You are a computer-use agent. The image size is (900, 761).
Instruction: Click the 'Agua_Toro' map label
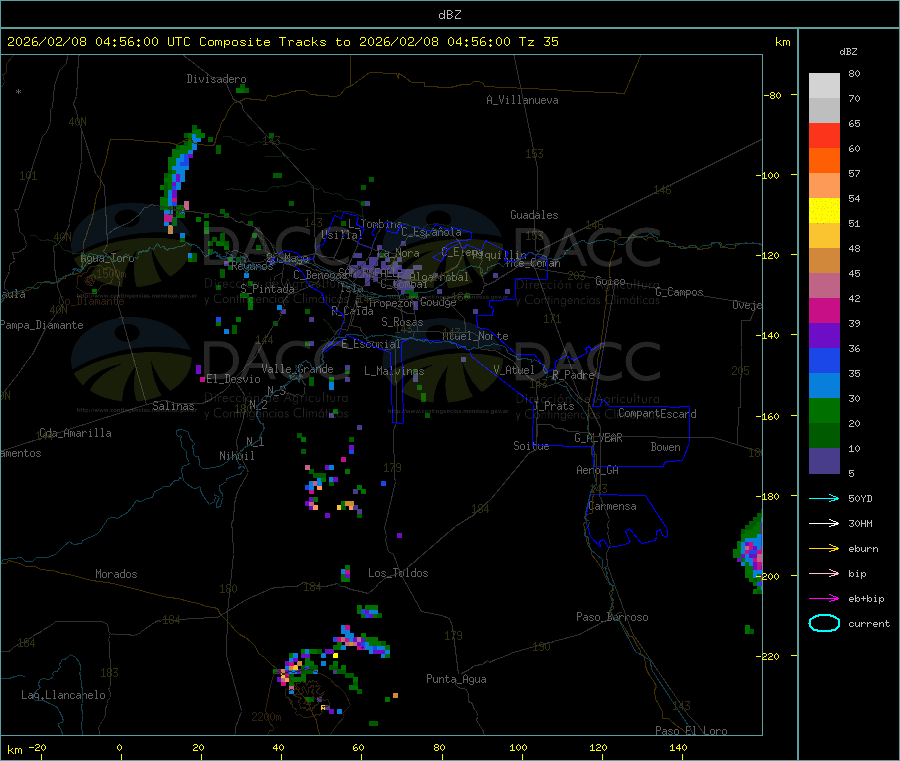tap(107, 258)
